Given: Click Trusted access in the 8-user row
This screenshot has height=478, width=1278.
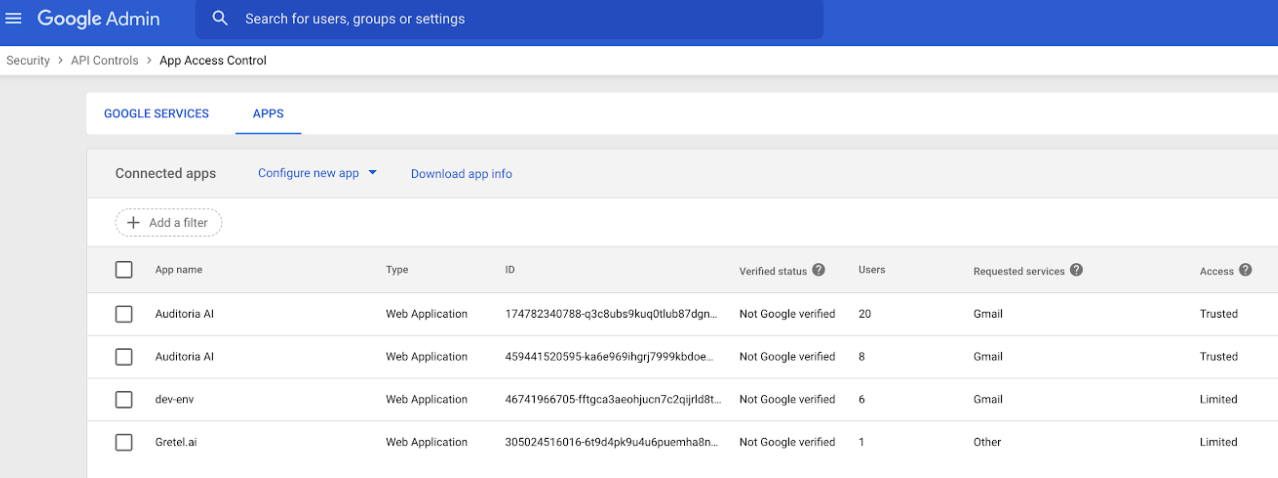Looking at the screenshot, I should [x=1219, y=357].
